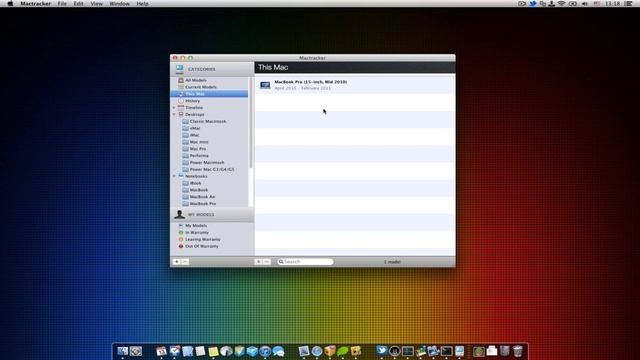The height and width of the screenshot is (360, 640).
Task: Click the plus button under the sidebar
Action: tap(177, 262)
